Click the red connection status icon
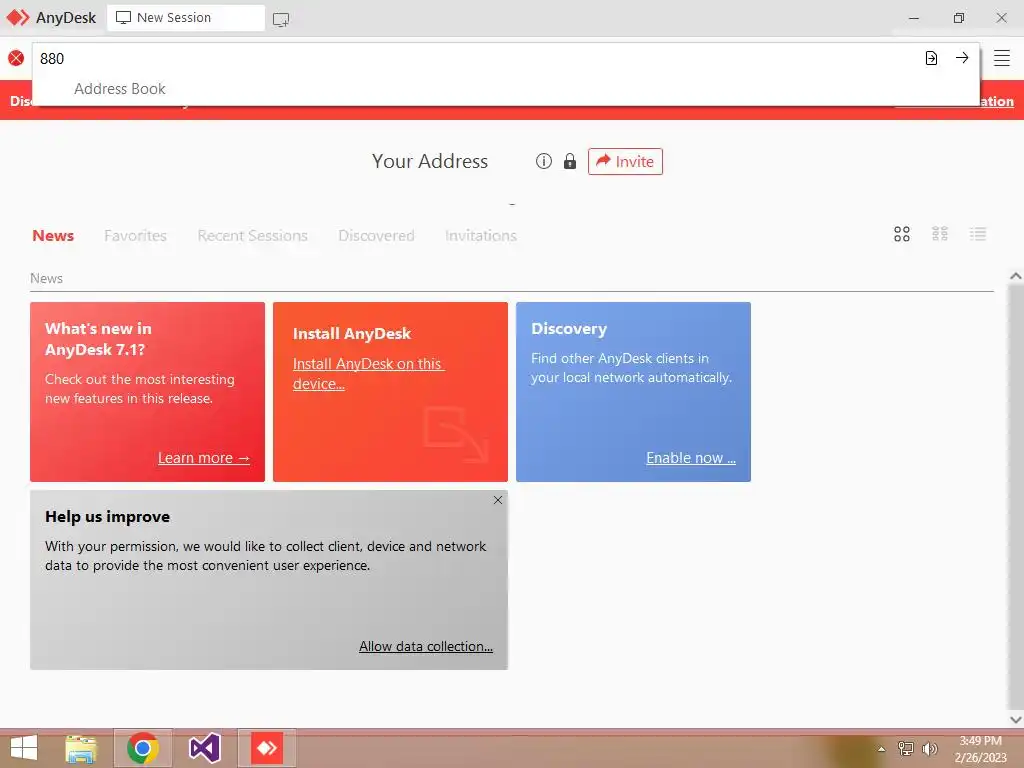Viewport: 1024px width, 768px height. [16, 58]
